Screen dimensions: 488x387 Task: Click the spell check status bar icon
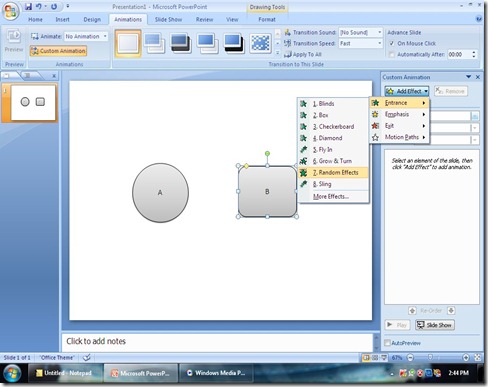pyautogui.click(x=87, y=358)
